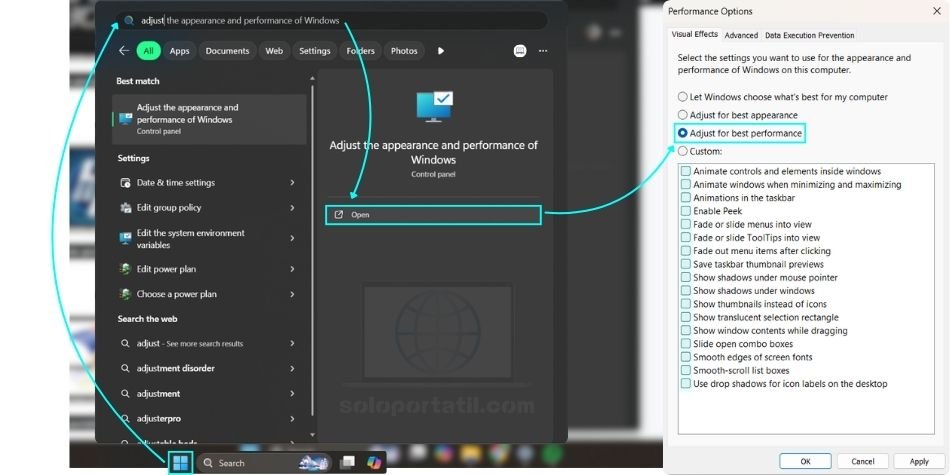This screenshot has height=475, width=950.
Task: Click the back arrow in search panel
Action: 124,51
